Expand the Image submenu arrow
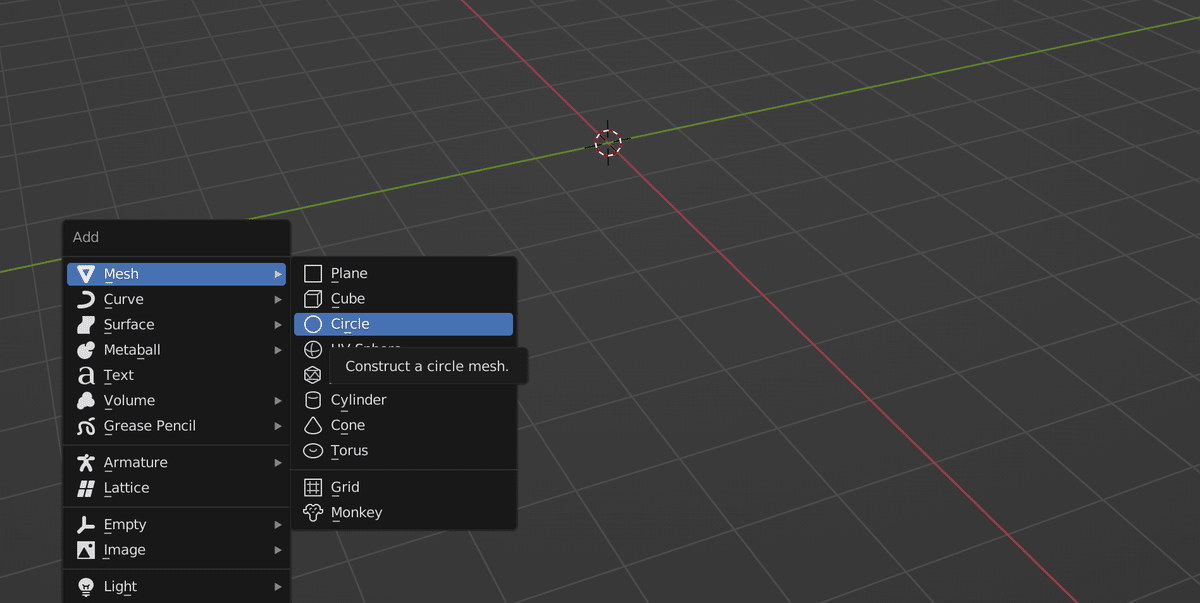 click(x=278, y=550)
